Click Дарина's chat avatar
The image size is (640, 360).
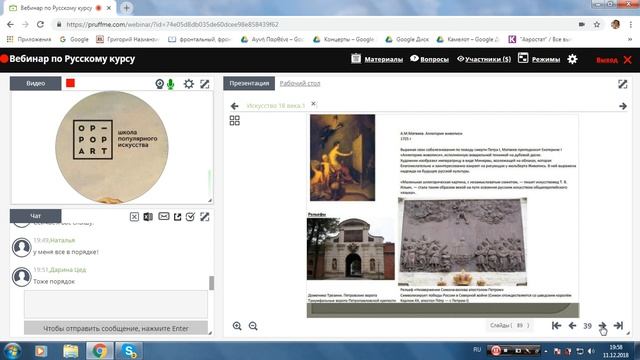coord(22,277)
